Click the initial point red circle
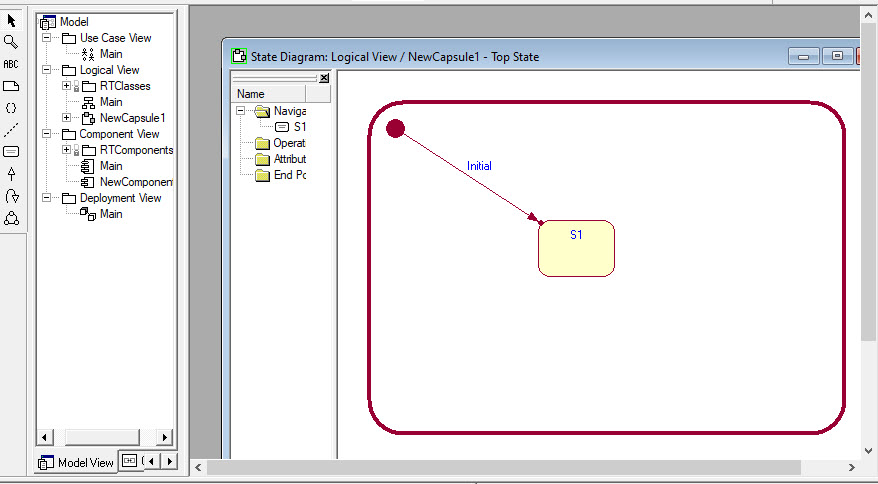This screenshot has width=878, height=484. pos(395,128)
